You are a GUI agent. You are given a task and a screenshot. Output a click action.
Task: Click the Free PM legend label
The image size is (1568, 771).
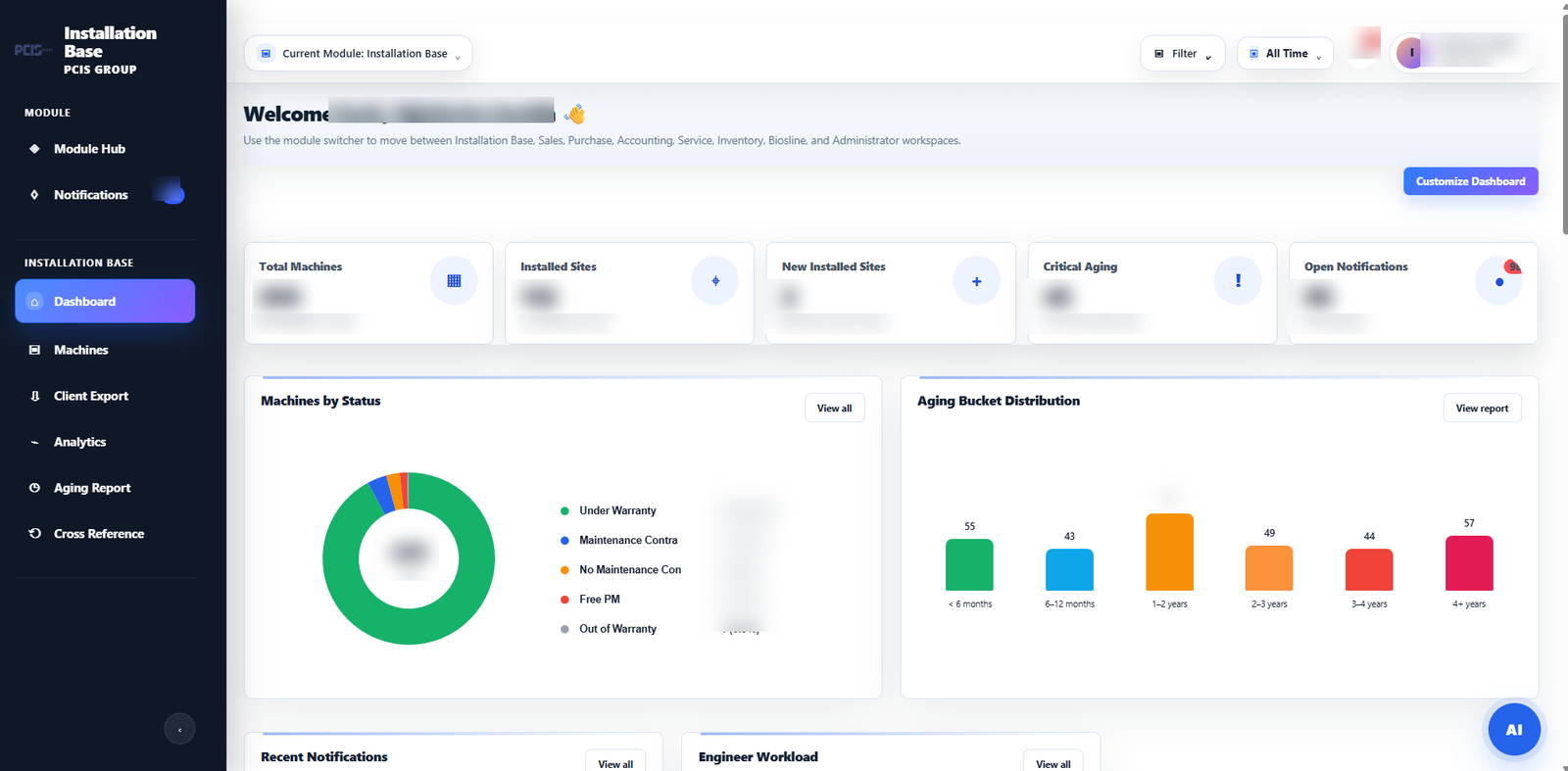[x=600, y=599]
